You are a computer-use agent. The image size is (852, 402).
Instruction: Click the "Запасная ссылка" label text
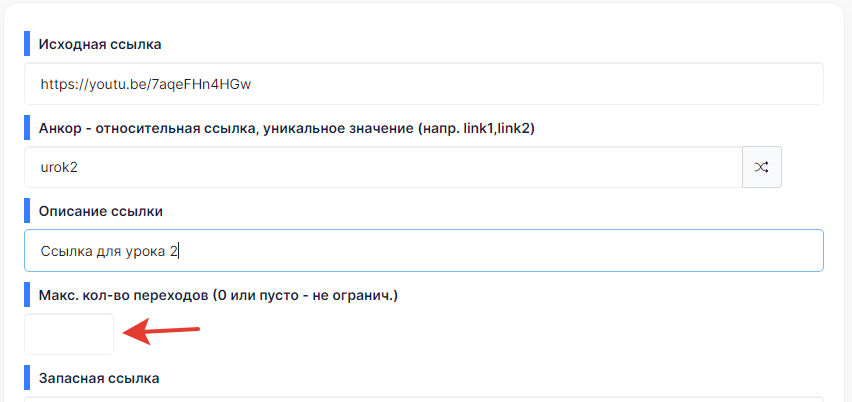[x=99, y=378]
